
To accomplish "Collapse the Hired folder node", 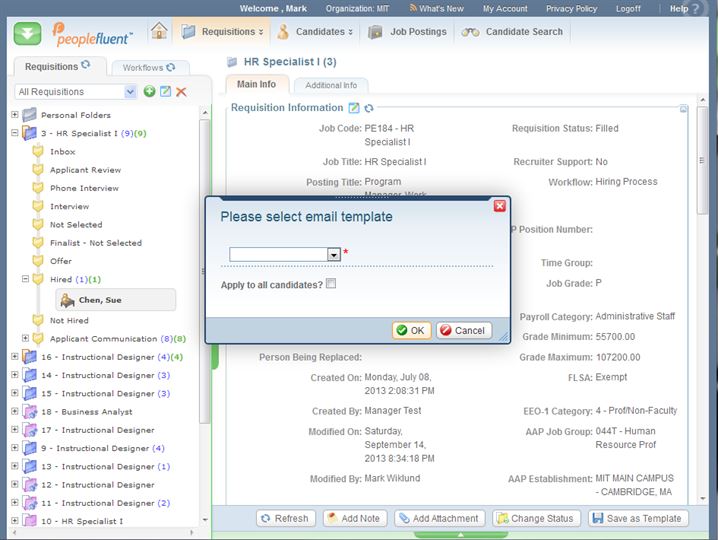I will 26,279.
